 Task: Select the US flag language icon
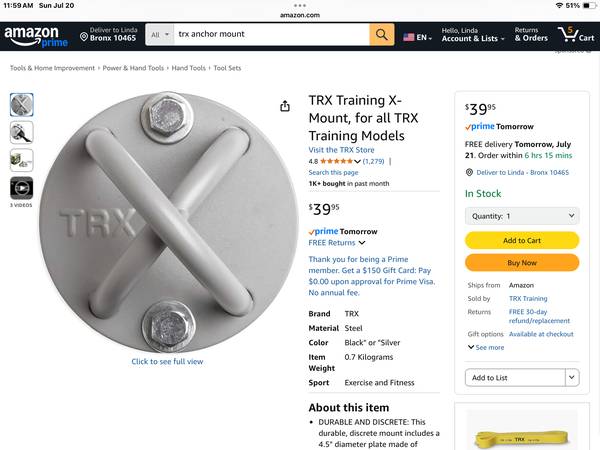tap(409, 37)
